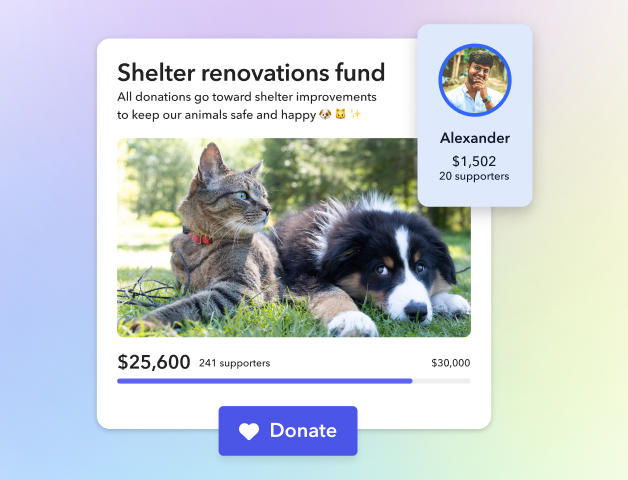Image resolution: width=628 pixels, height=480 pixels.
Task: Click the filled purple portion of progress bar
Action: tap(265, 381)
